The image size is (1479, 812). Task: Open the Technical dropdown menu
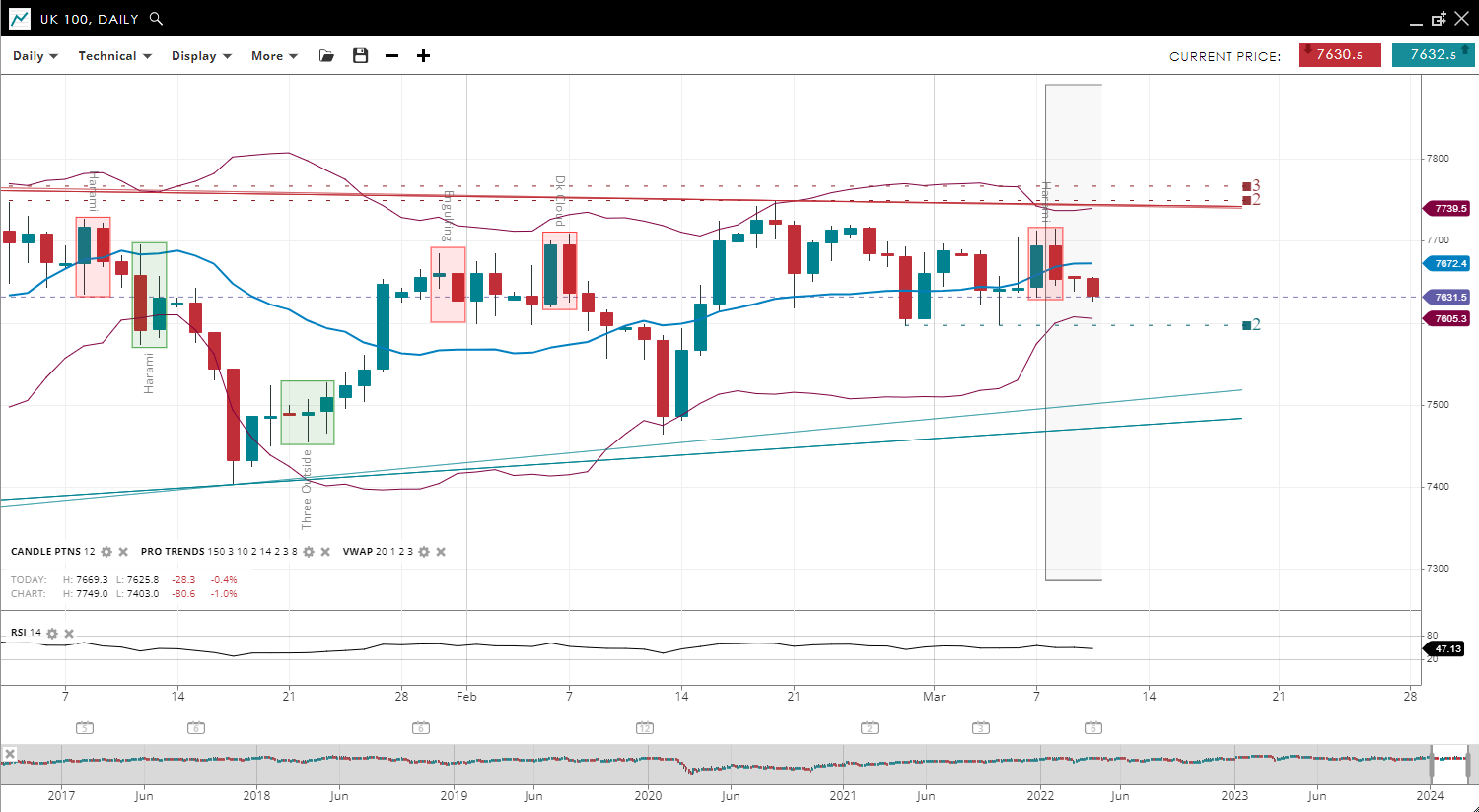(x=114, y=56)
